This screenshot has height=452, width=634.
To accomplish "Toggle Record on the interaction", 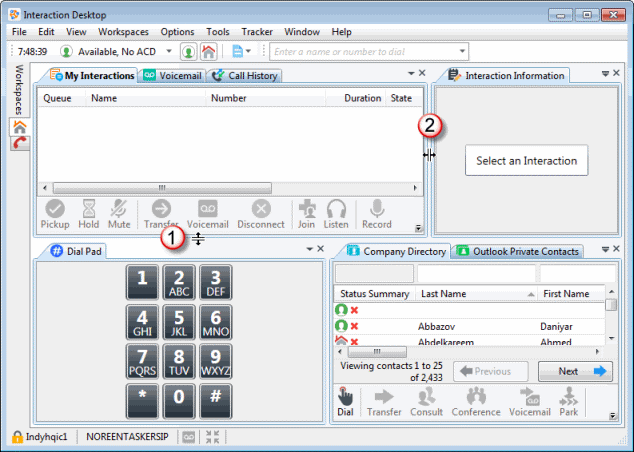I will coord(377,213).
